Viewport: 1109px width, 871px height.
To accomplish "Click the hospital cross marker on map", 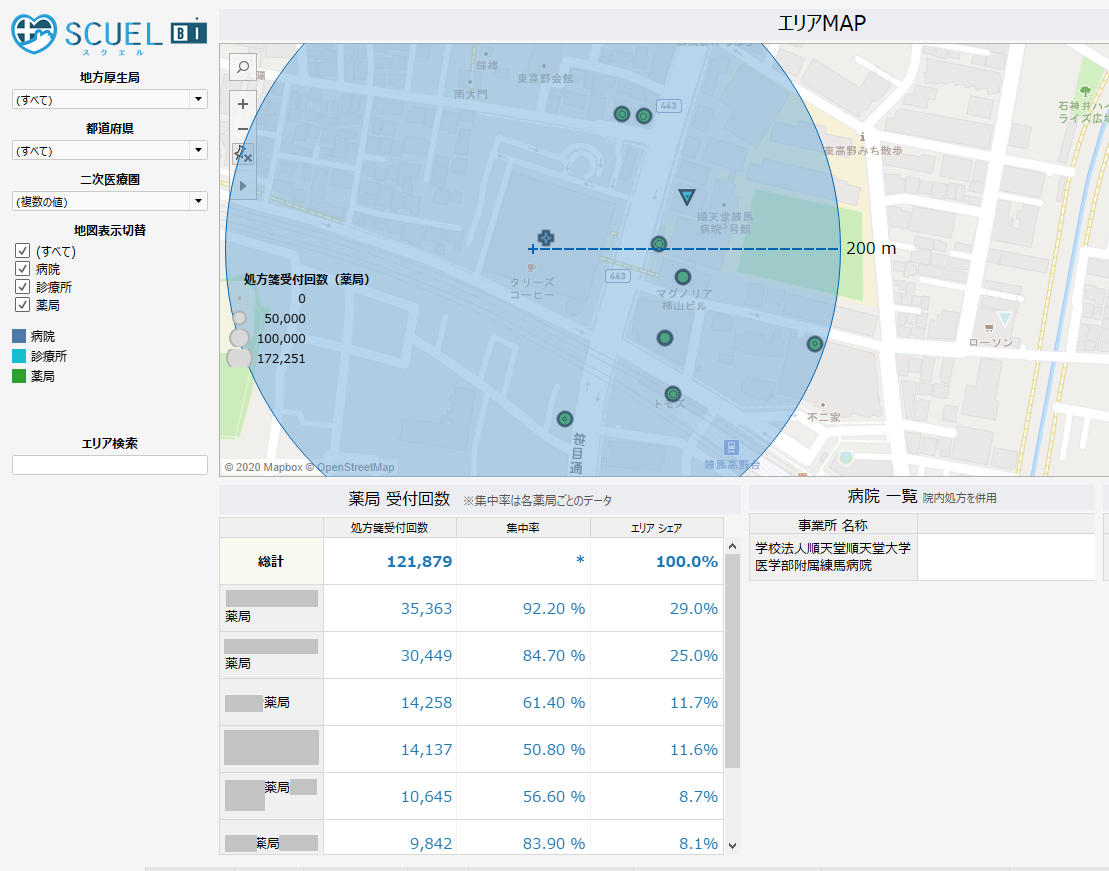I will click(545, 237).
